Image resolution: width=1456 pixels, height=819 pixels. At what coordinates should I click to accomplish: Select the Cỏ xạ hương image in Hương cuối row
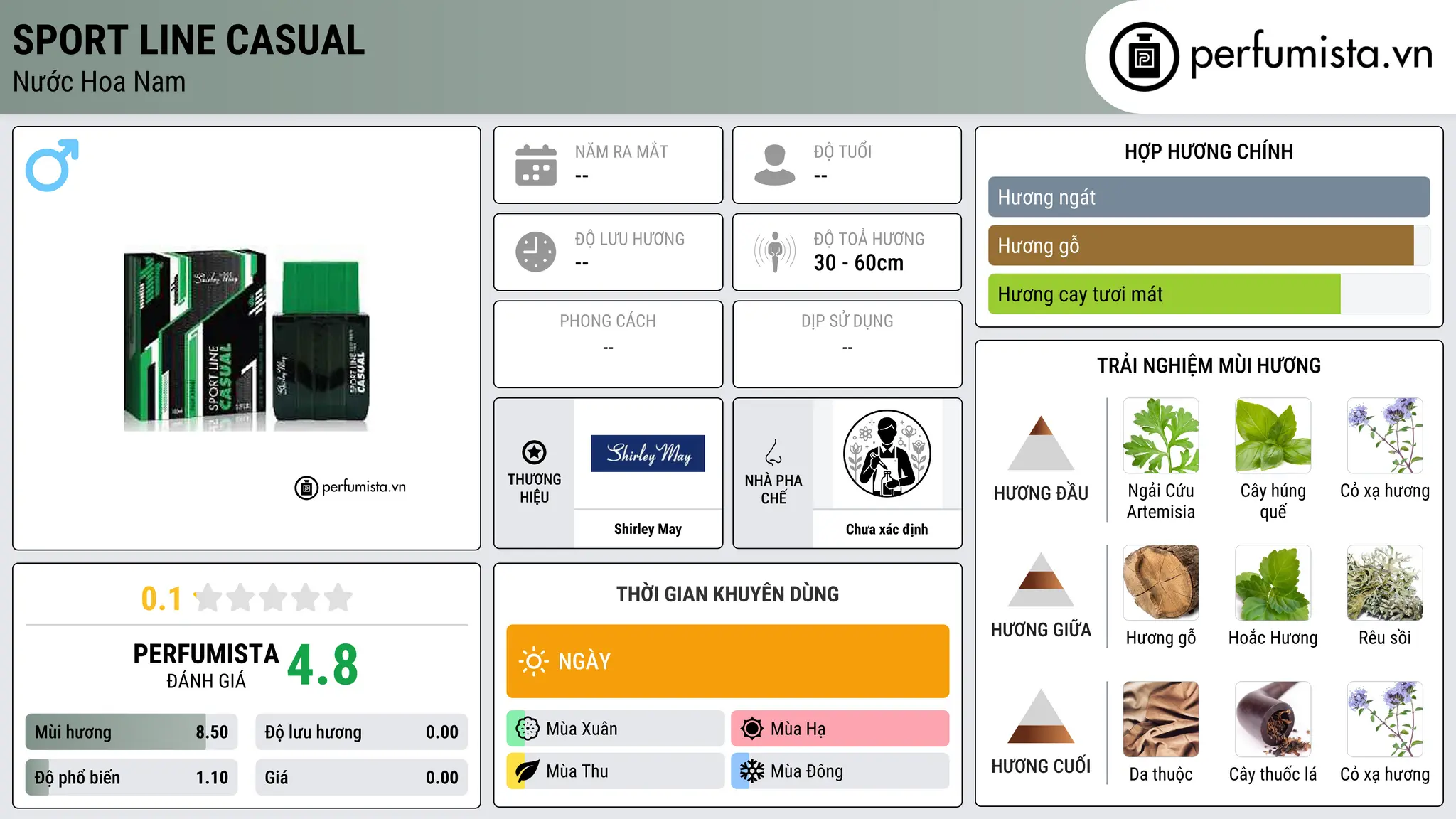tap(1385, 719)
